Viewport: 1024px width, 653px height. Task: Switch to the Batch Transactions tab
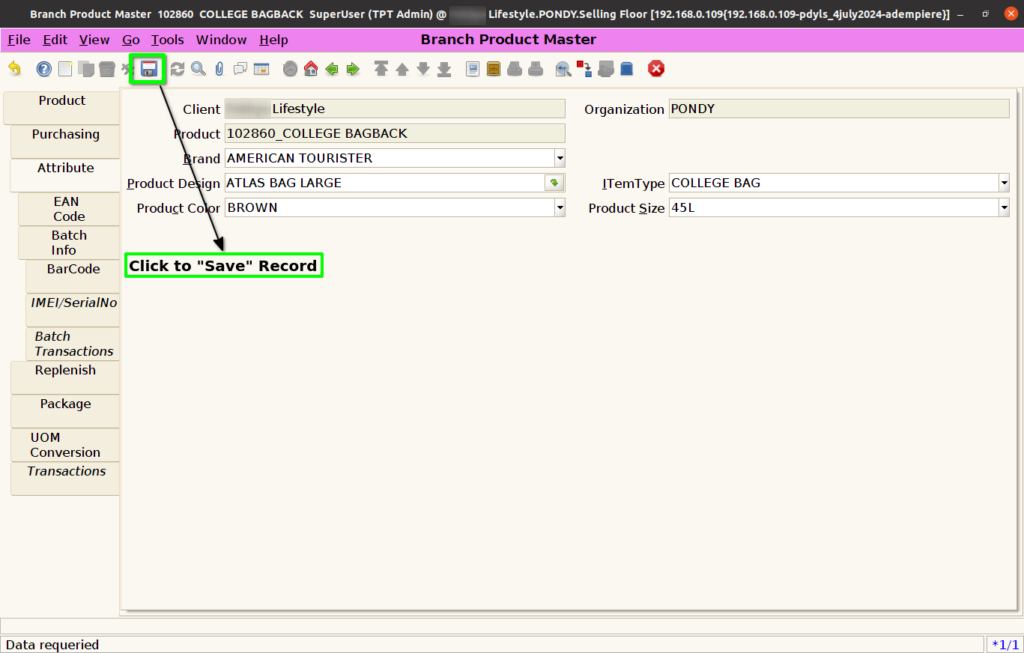pos(73,343)
